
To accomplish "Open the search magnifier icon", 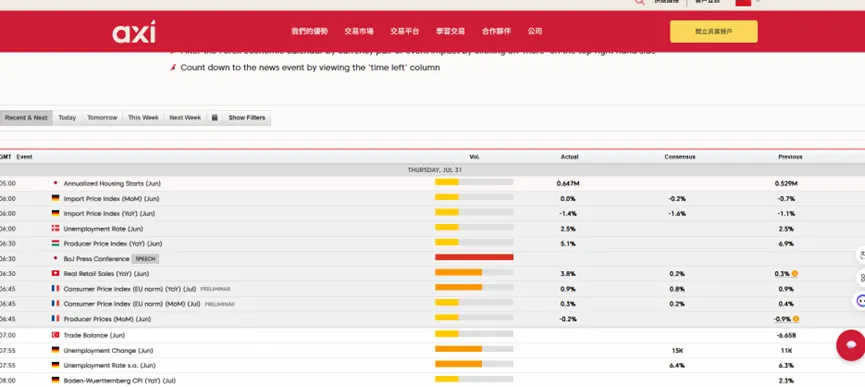I will [639, 2].
